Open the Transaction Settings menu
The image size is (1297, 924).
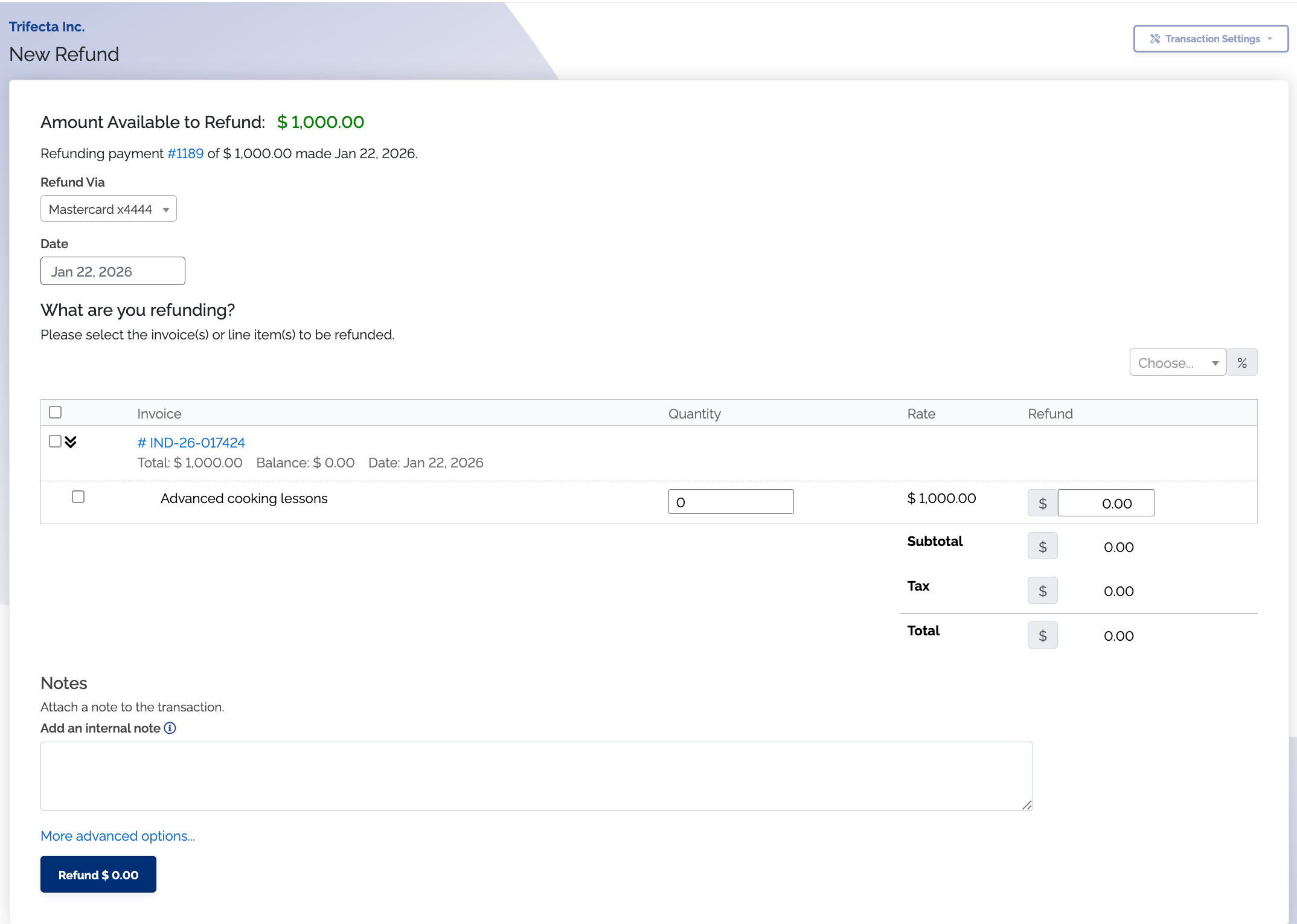click(1211, 39)
